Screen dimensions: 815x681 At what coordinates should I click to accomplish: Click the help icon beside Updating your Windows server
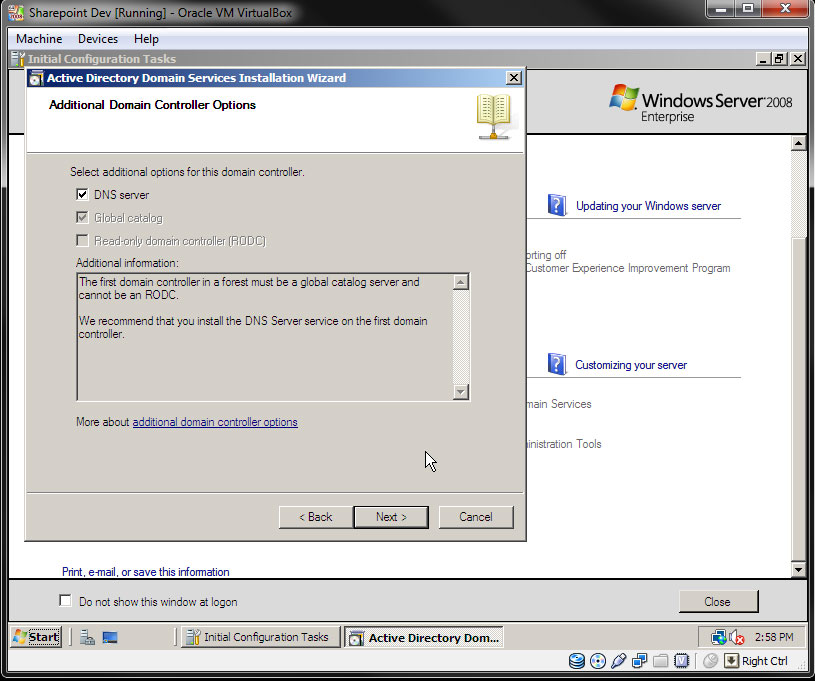click(x=557, y=205)
